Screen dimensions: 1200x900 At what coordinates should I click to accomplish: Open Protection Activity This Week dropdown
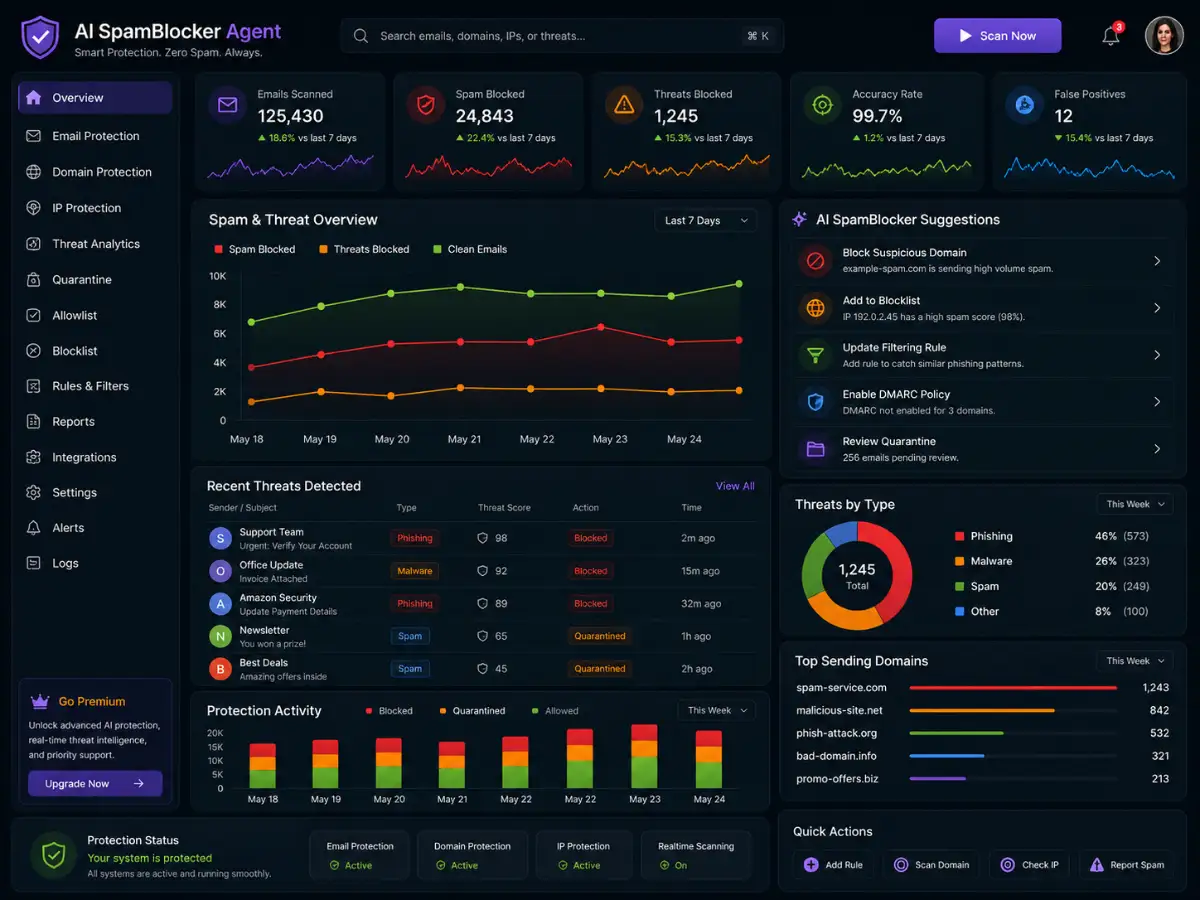pyautogui.click(x=716, y=710)
